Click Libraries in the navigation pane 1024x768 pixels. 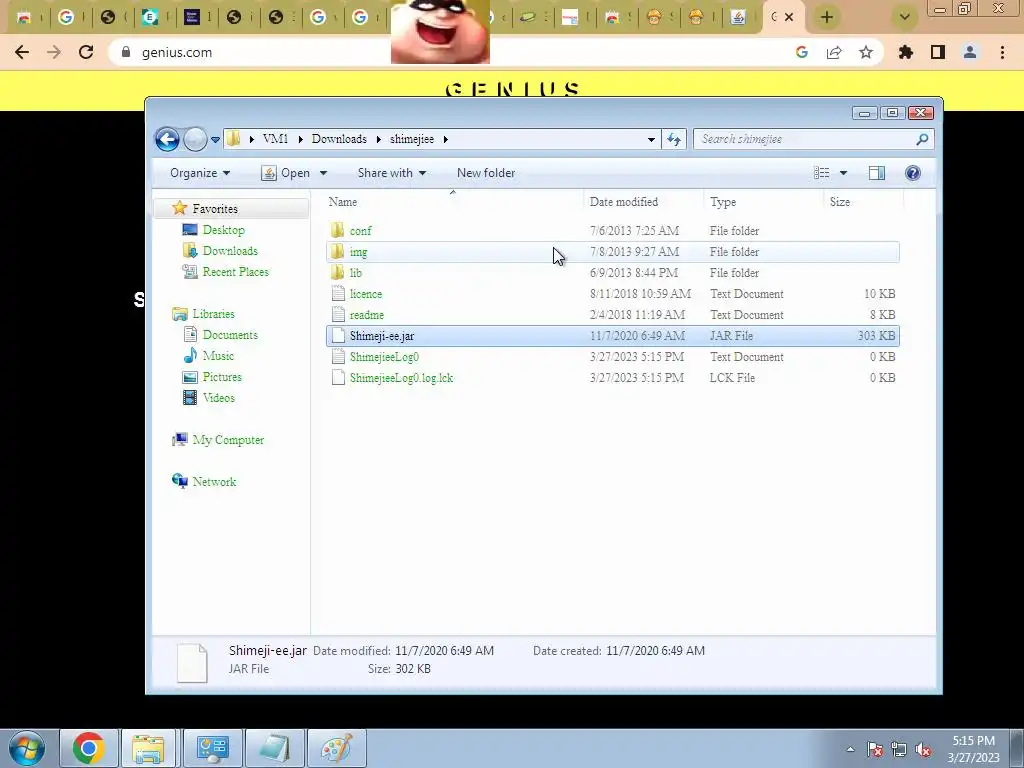tap(213, 314)
